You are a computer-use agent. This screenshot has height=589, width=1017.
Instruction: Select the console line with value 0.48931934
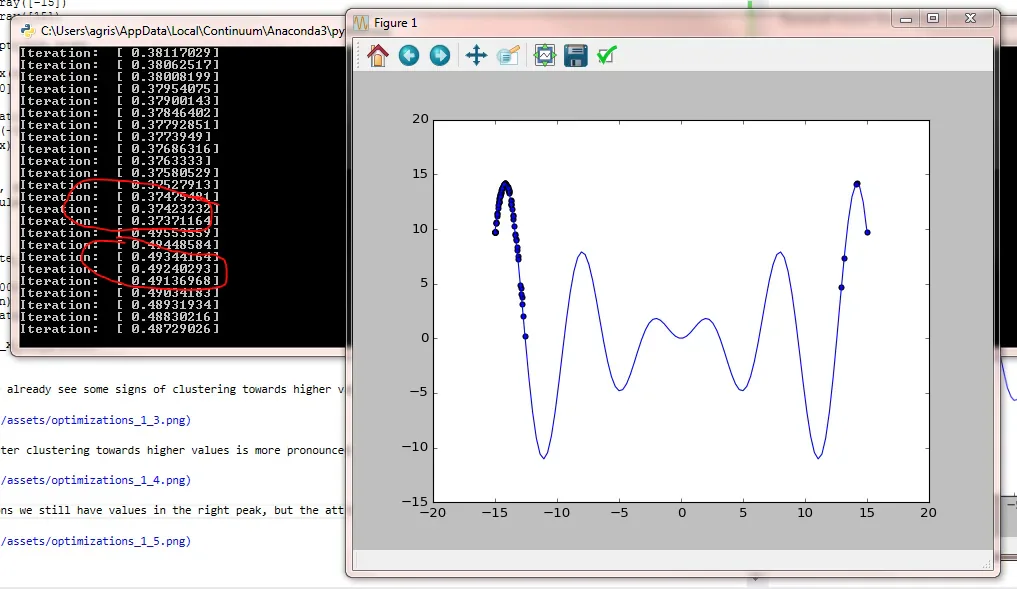(x=119, y=305)
